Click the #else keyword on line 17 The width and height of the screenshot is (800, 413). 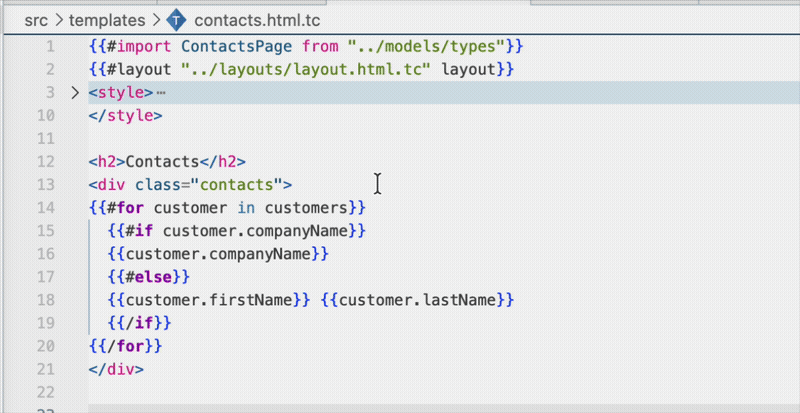[x=148, y=277]
